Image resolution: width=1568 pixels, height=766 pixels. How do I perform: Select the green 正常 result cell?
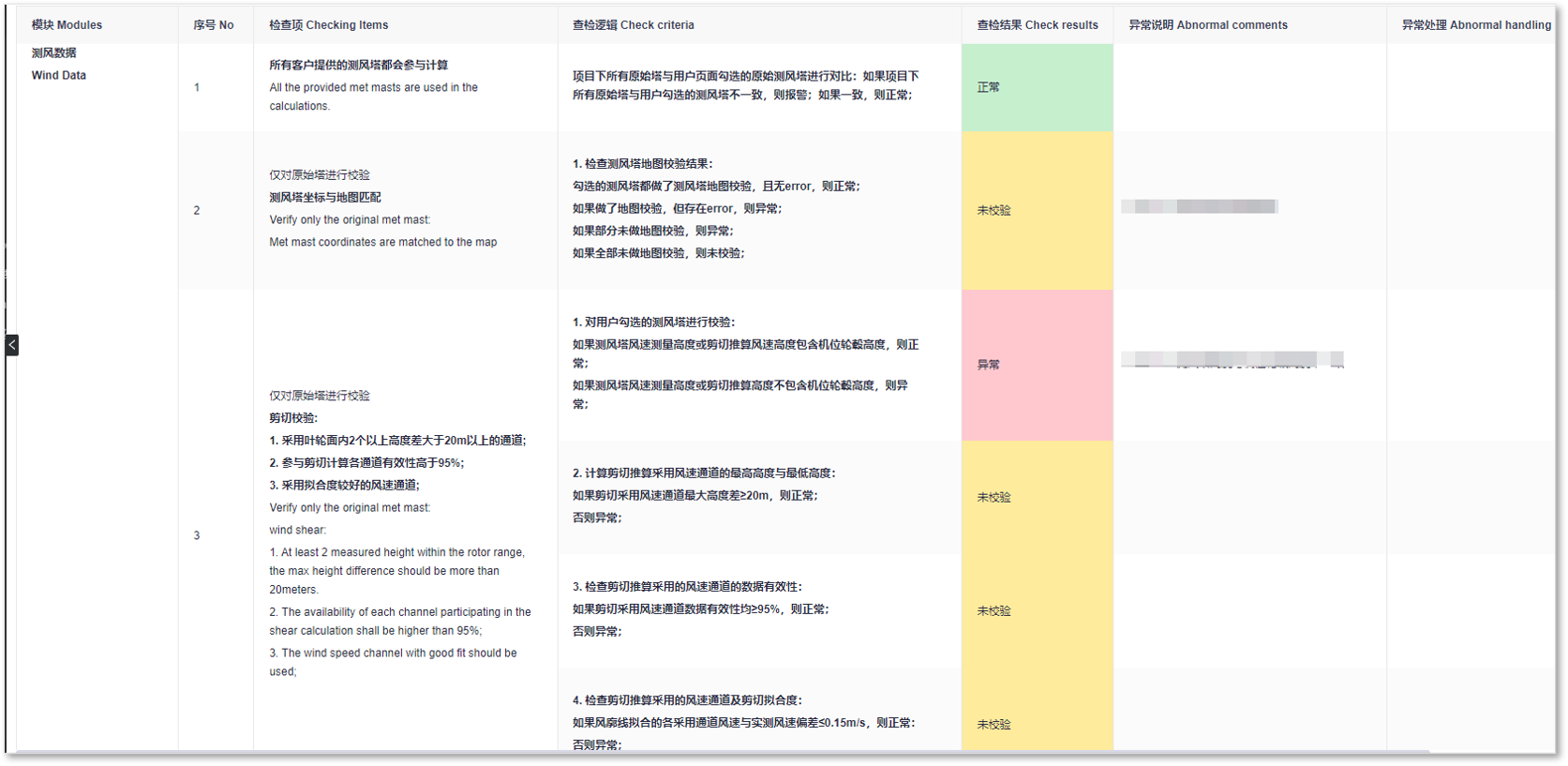1038,87
